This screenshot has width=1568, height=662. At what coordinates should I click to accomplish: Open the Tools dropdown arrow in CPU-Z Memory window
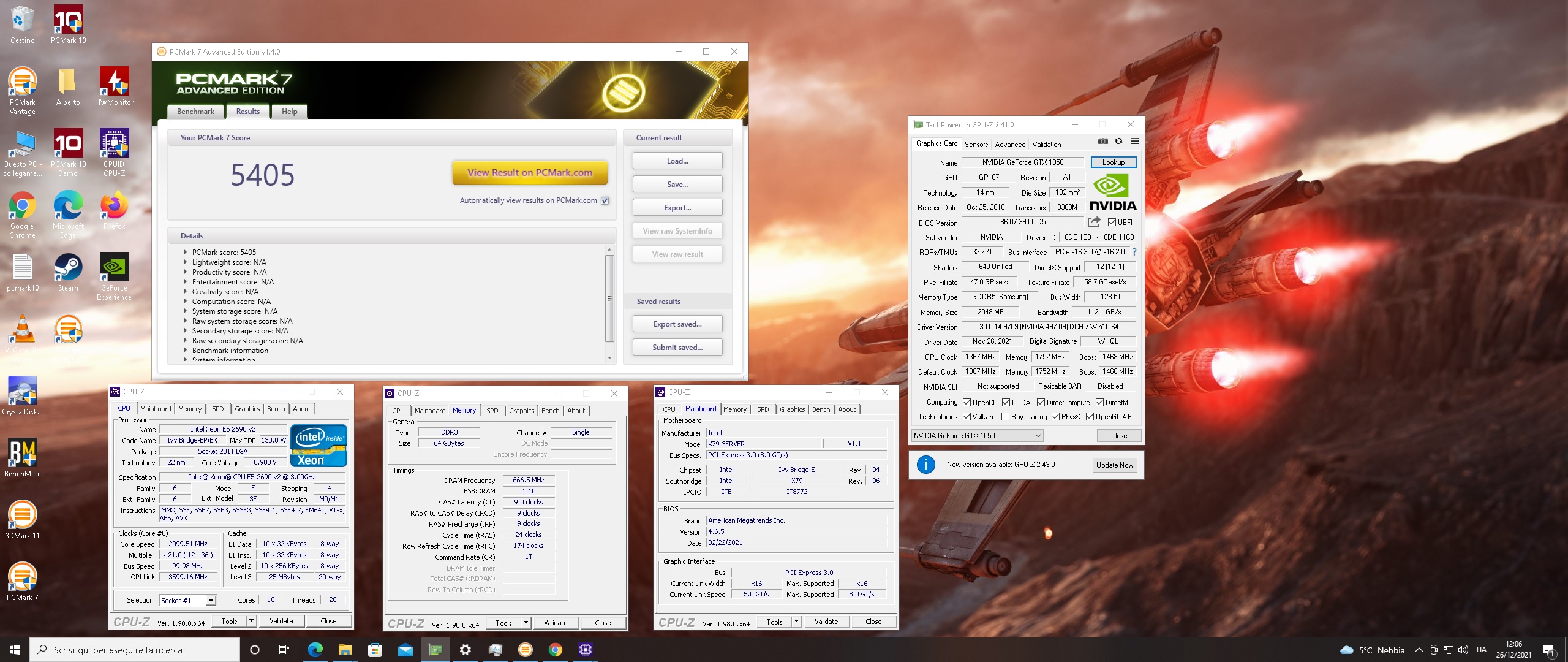tap(525, 623)
